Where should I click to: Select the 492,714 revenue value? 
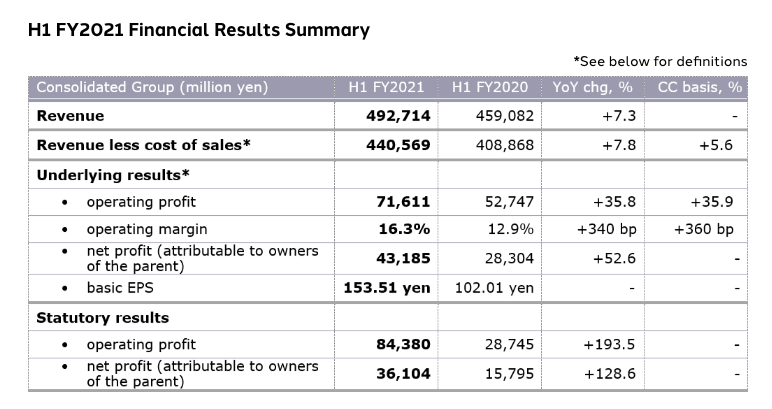click(x=398, y=116)
